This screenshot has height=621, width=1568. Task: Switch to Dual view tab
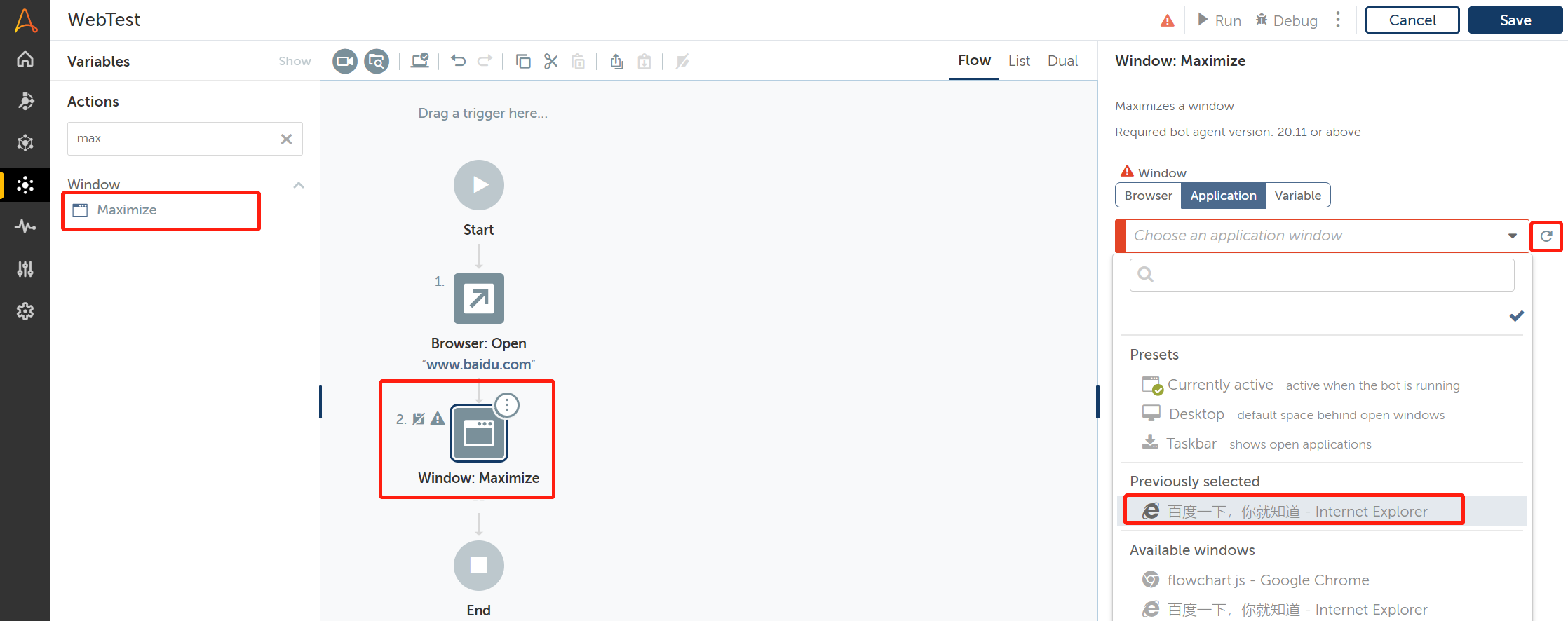[1062, 61]
